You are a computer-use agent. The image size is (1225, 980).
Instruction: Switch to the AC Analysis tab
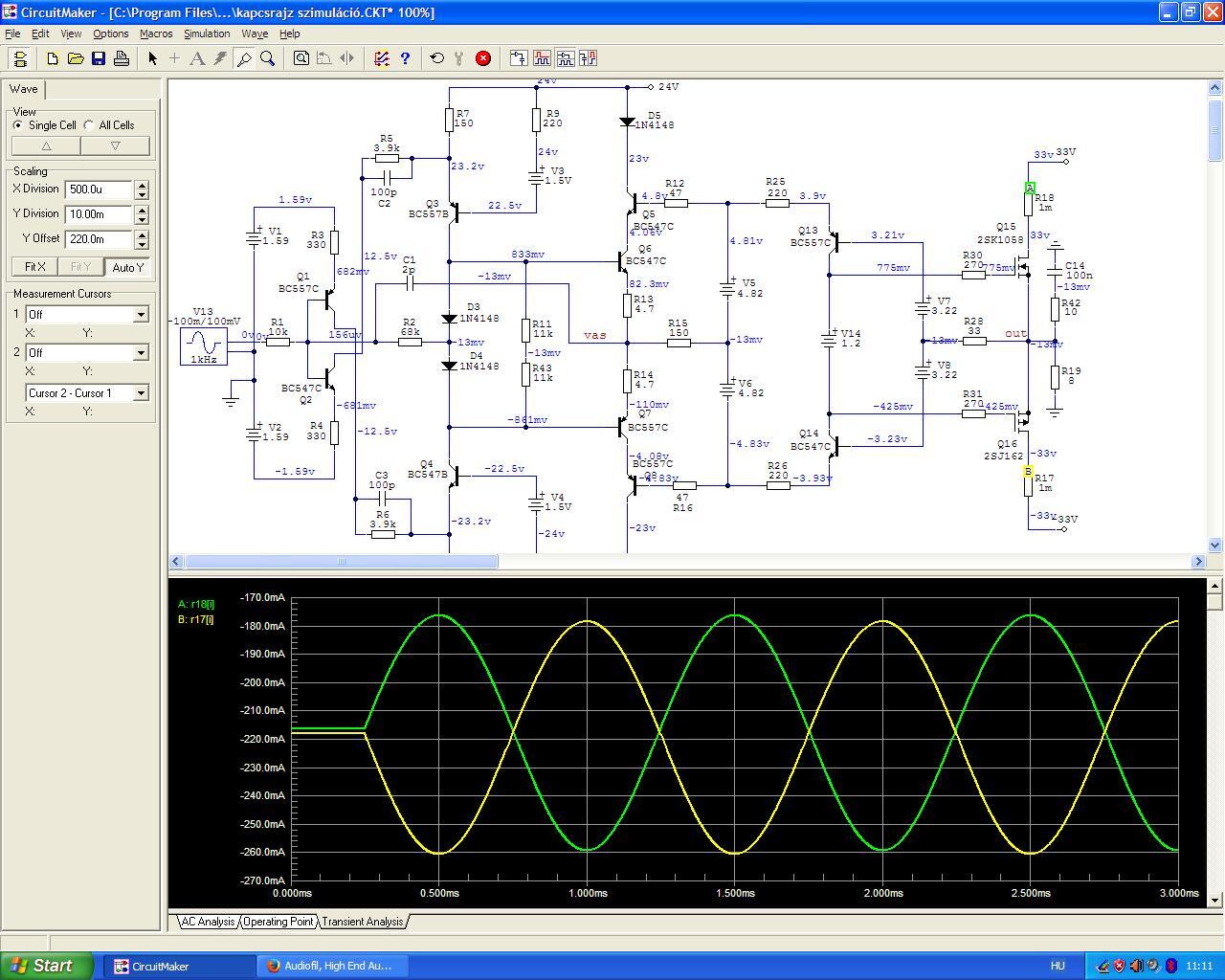208,922
